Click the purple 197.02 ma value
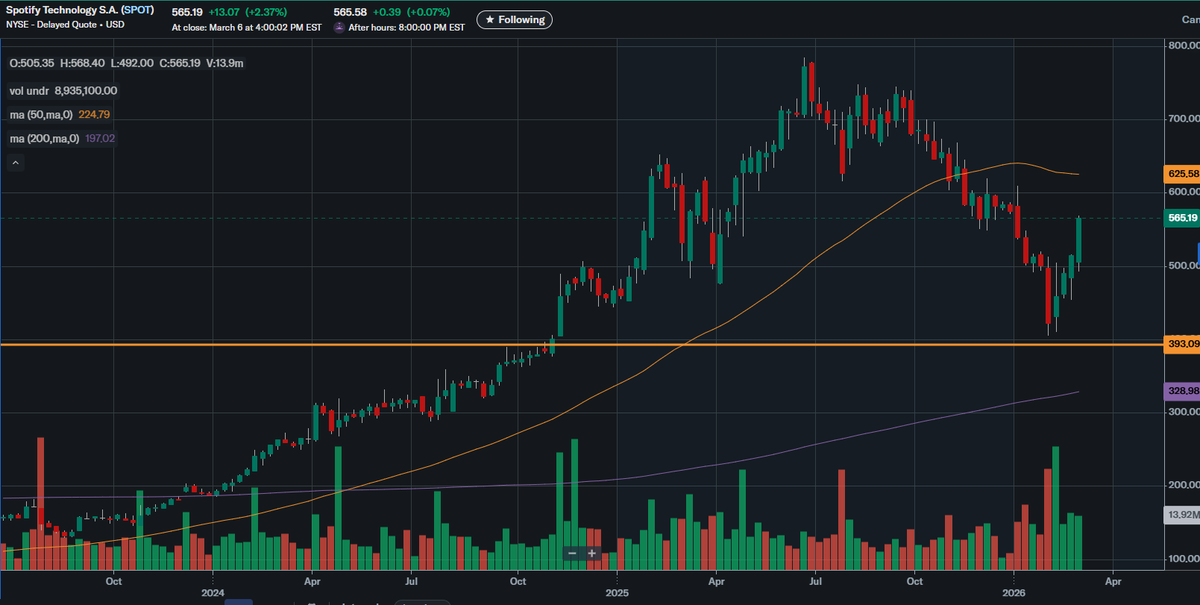 (101, 138)
